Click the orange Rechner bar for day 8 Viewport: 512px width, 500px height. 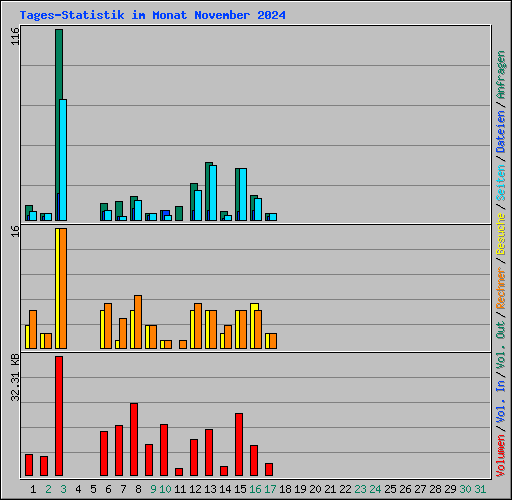tap(138, 322)
